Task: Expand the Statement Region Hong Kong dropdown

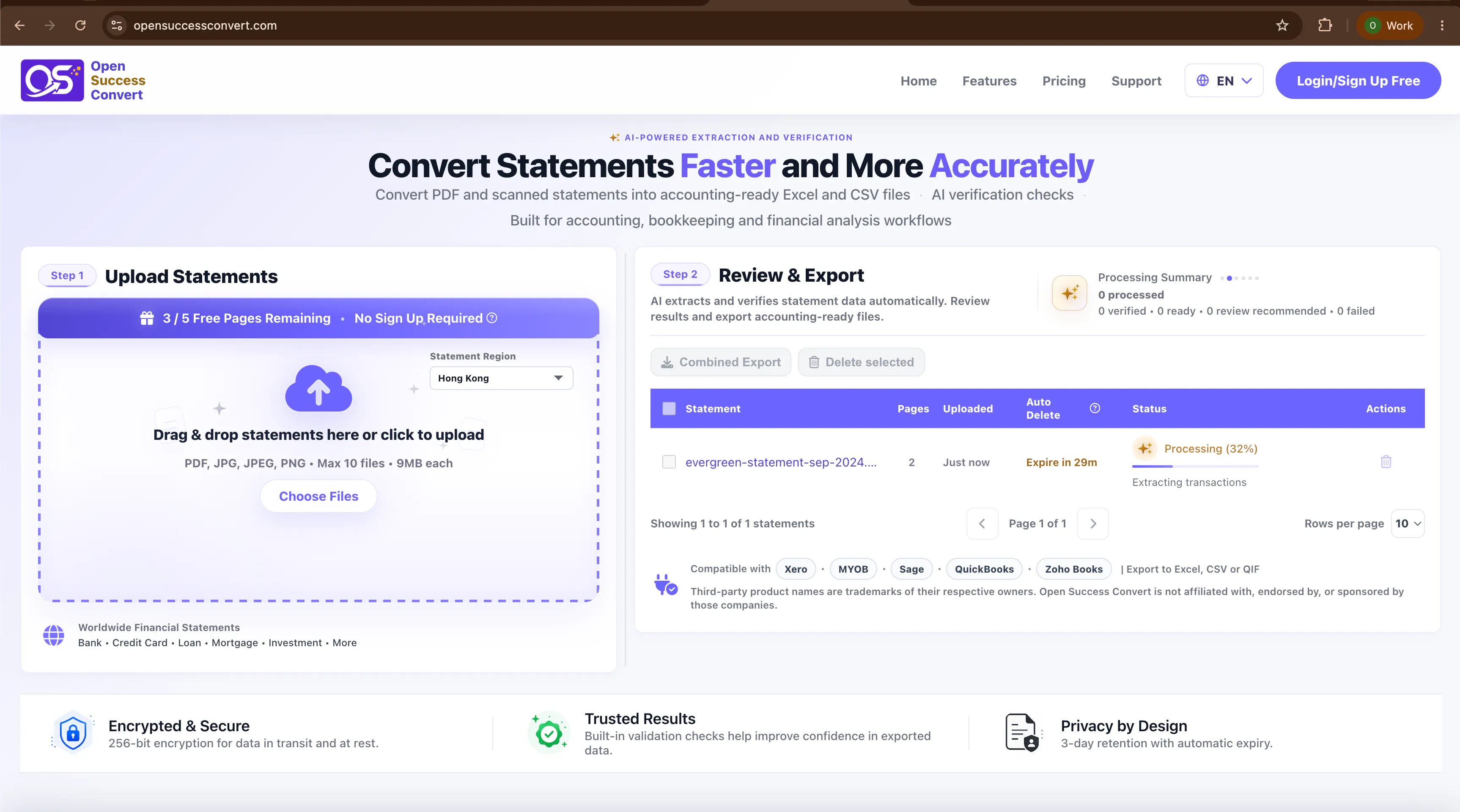Action: tap(501, 378)
